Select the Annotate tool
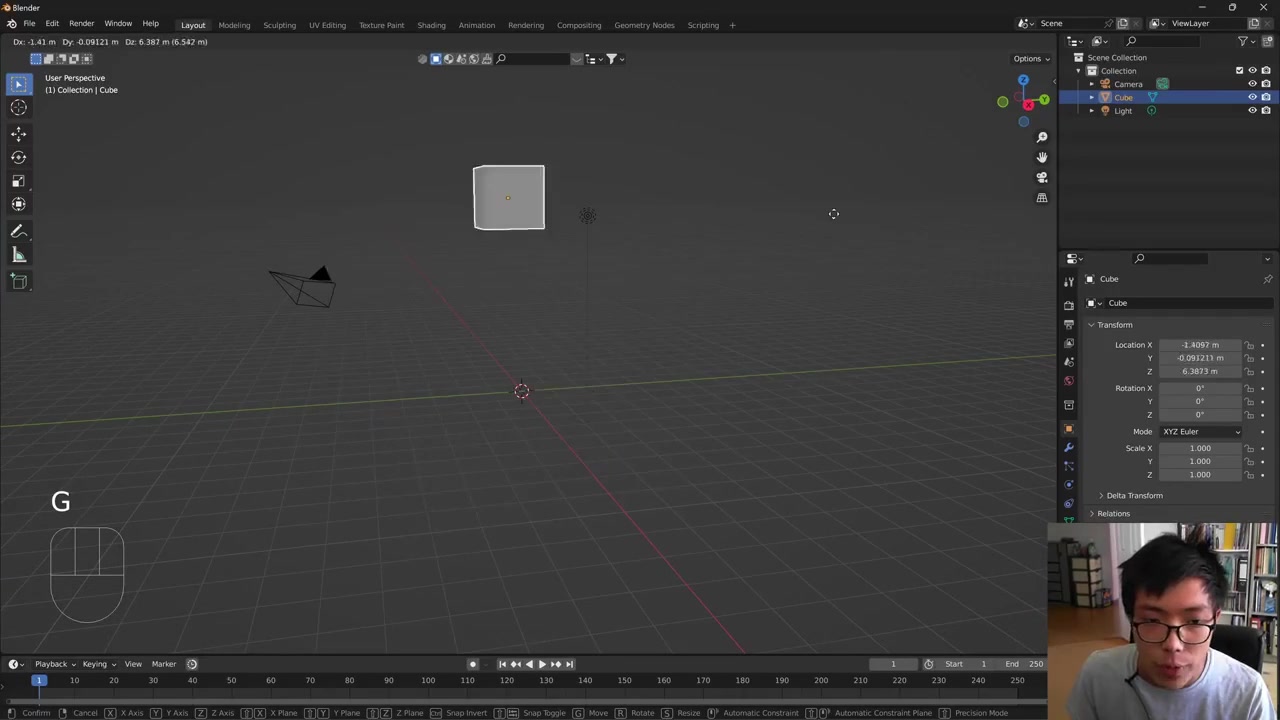The width and height of the screenshot is (1280, 720). tap(18, 231)
